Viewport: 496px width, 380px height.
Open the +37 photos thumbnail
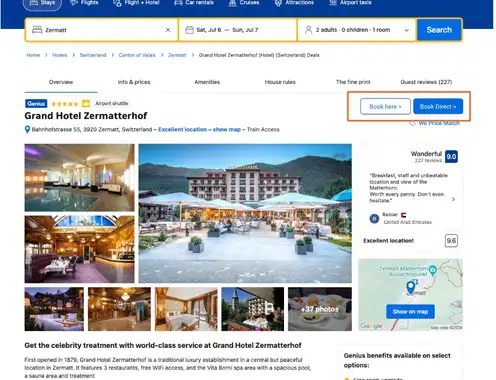click(320, 309)
